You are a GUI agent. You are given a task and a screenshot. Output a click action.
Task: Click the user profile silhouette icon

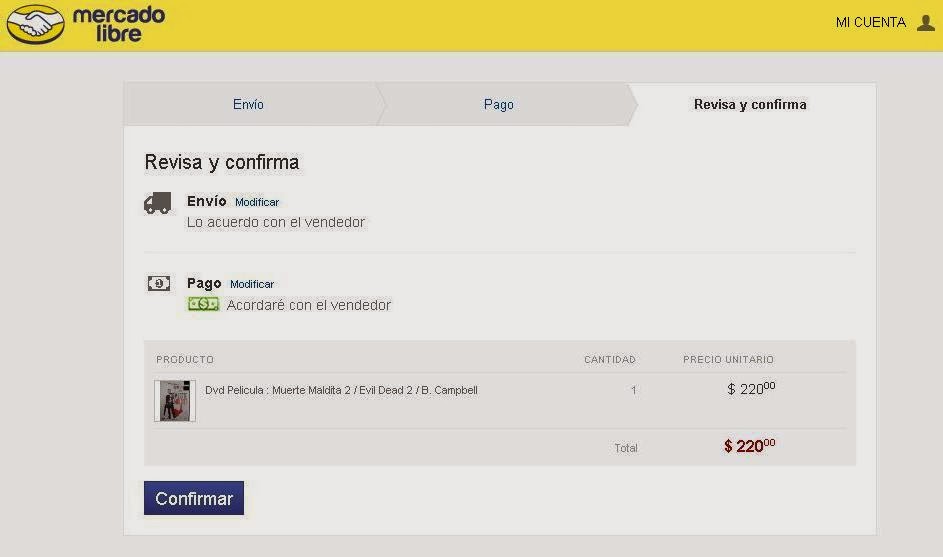click(925, 23)
